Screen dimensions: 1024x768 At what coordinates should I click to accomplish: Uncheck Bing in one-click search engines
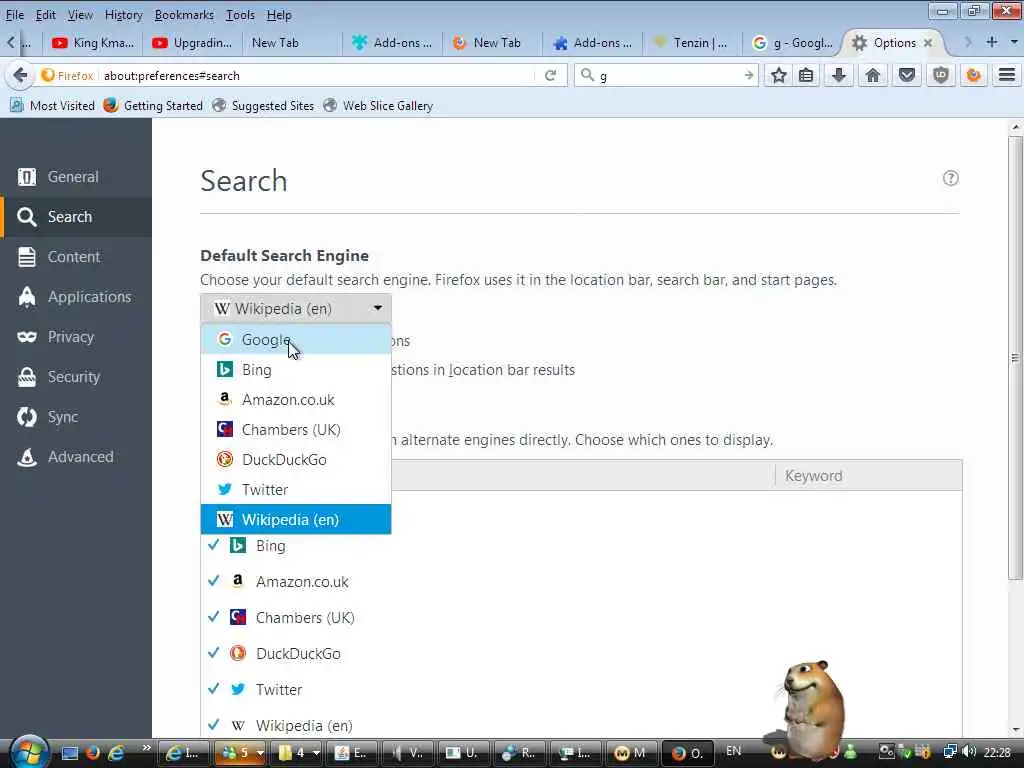[213, 545]
